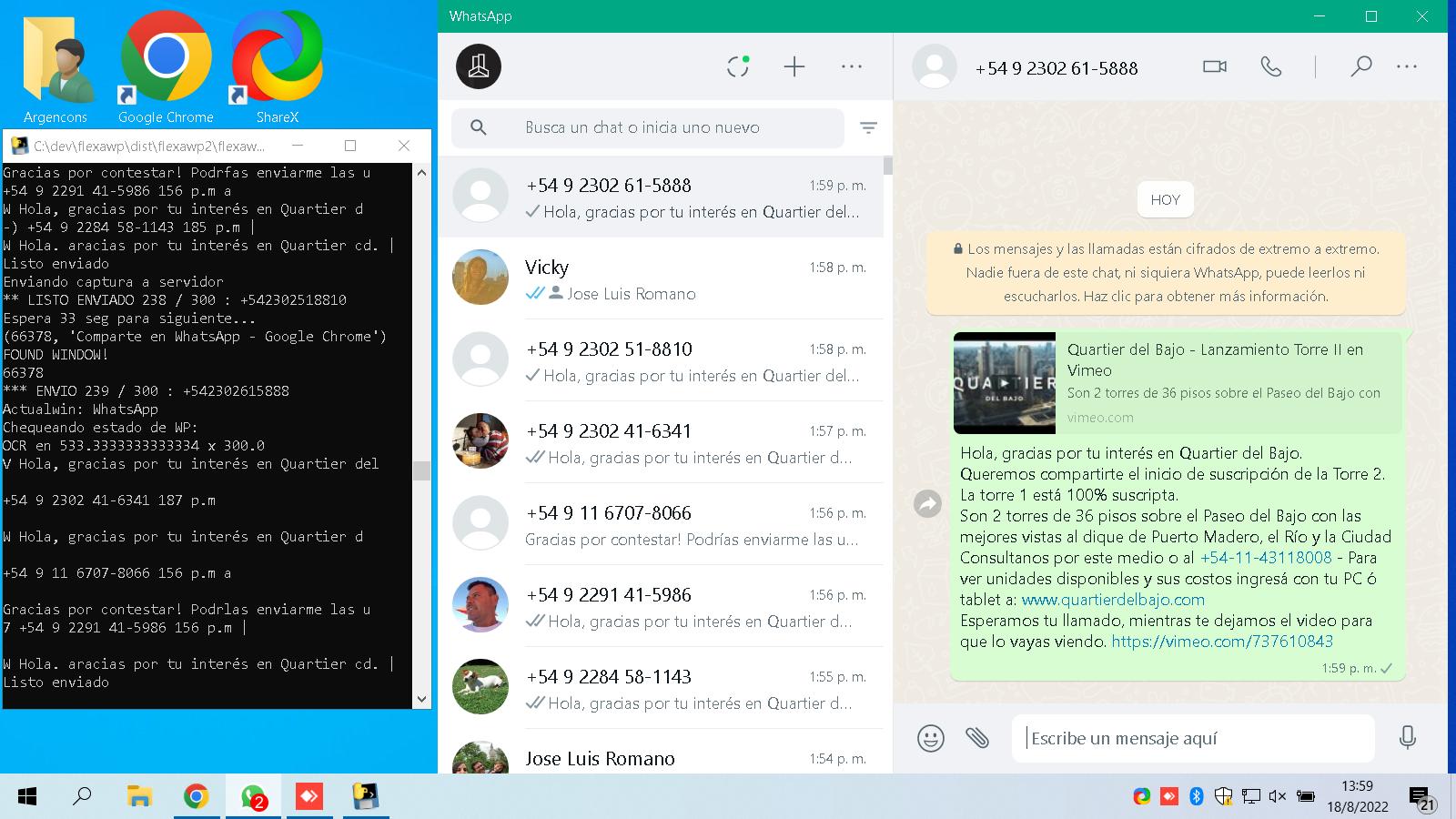This screenshot has height=819, width=1456.
Task: Open the Windows Start menu
Action: click(x=27, y=797)
